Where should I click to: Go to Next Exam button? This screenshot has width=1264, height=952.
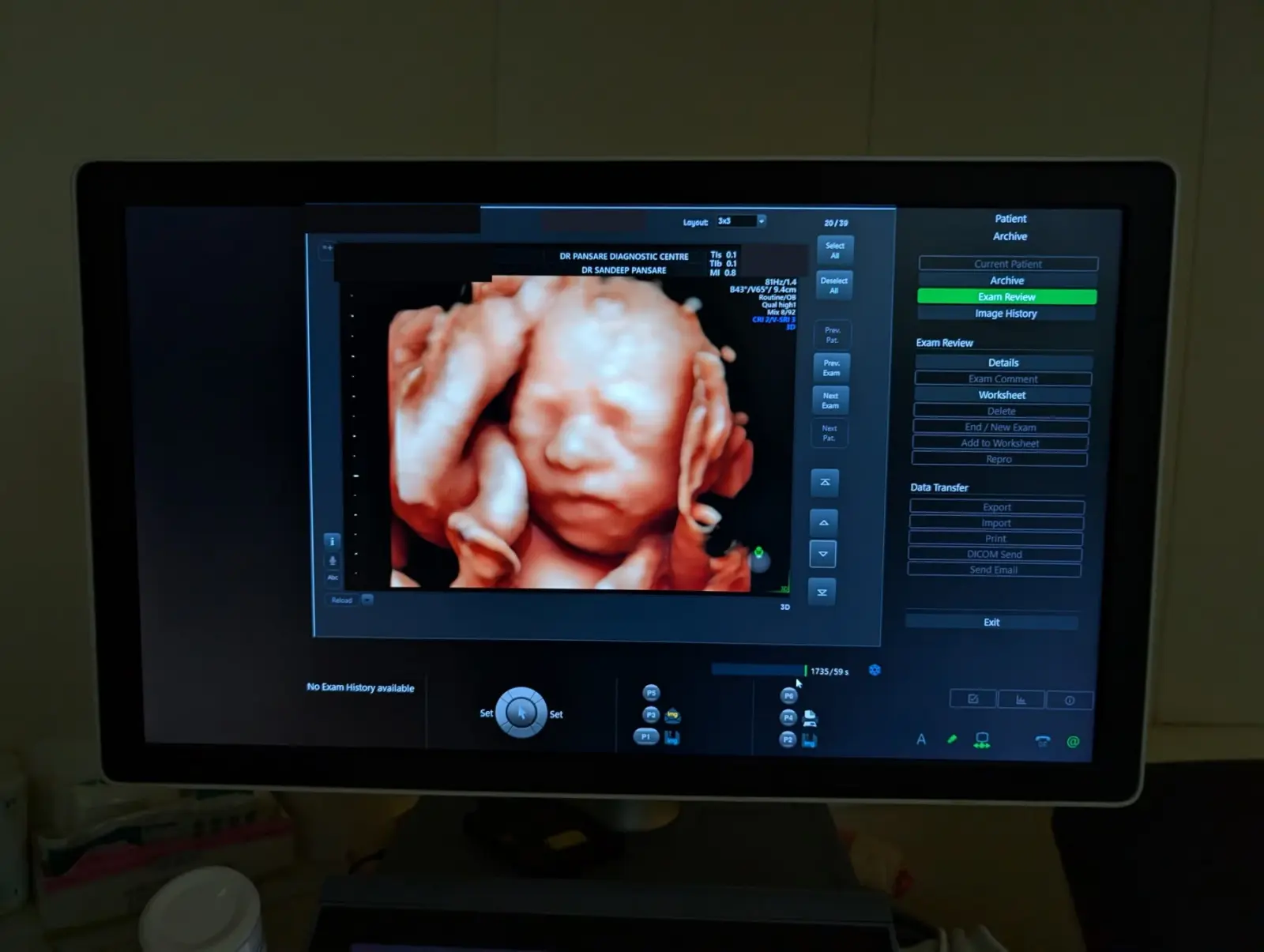tap(830, 401)
